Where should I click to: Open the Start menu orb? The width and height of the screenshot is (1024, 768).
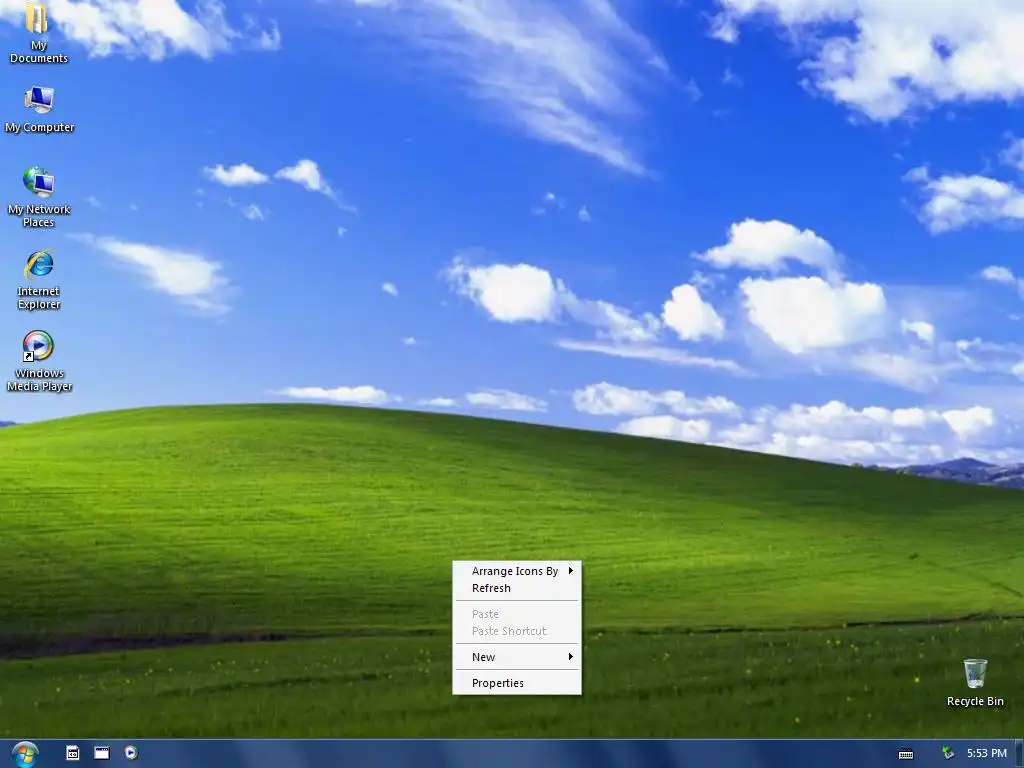point(25,754)
